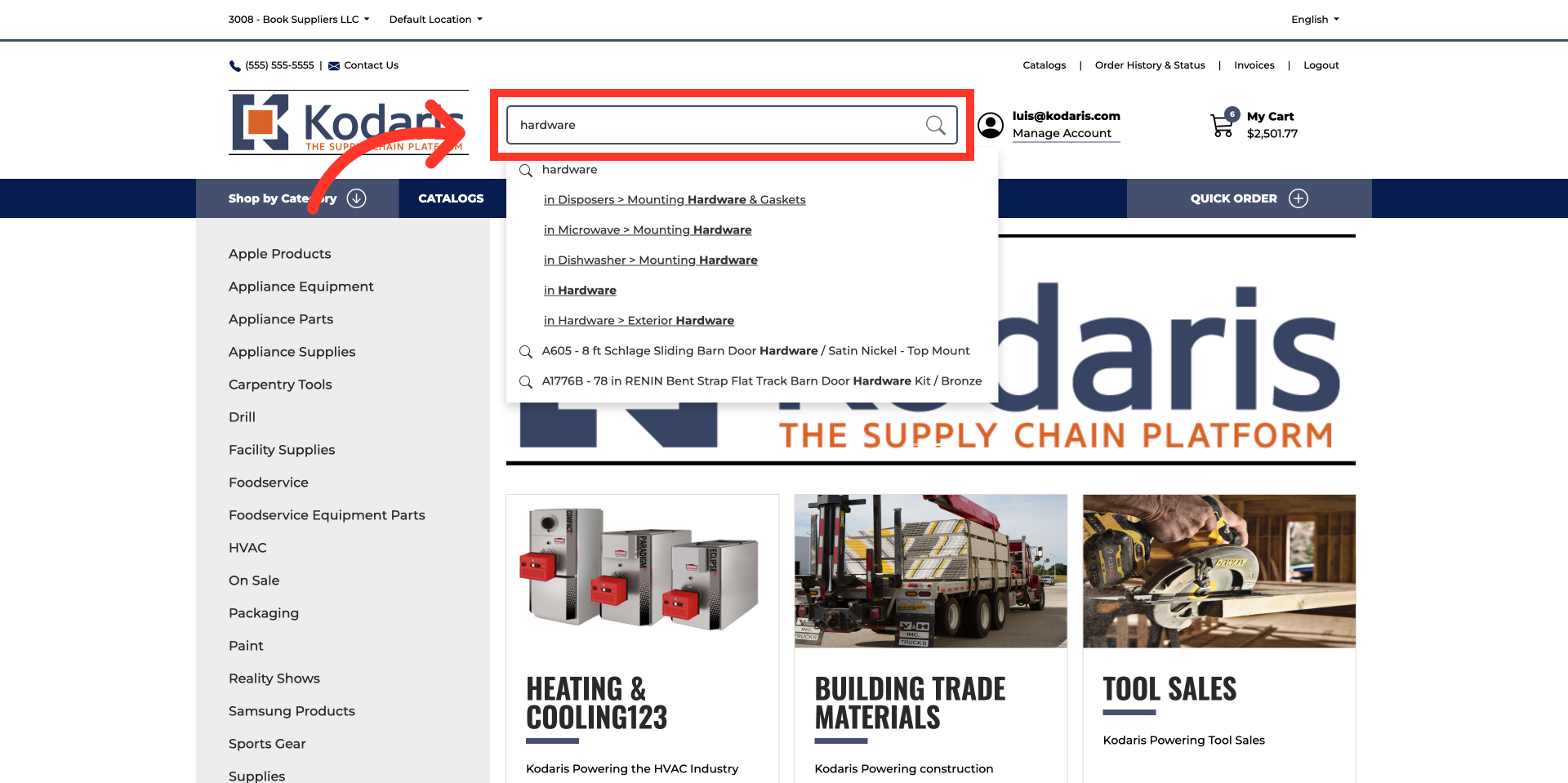1568x783 pixels.
Task: Open Carpentry Tools category
Action: (280, 385)
